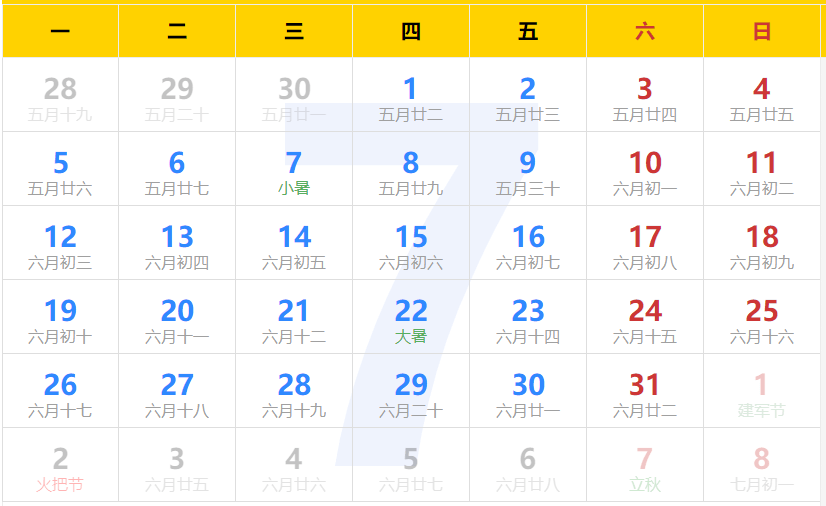Select date 21 labeled 六月十二
826x506 pixels.
294,317
